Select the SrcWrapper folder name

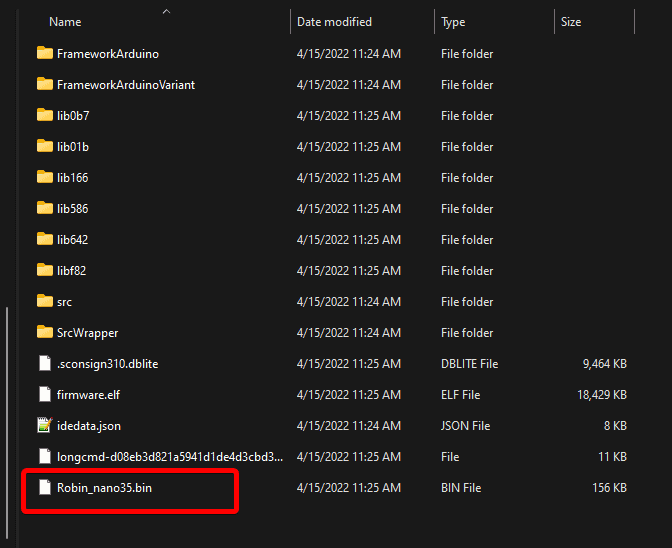(87, 333)
